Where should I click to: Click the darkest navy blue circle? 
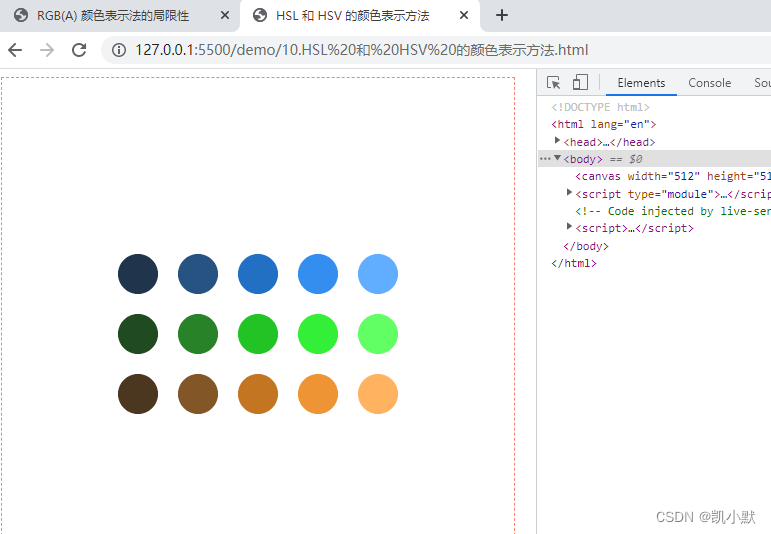point(138,274)
